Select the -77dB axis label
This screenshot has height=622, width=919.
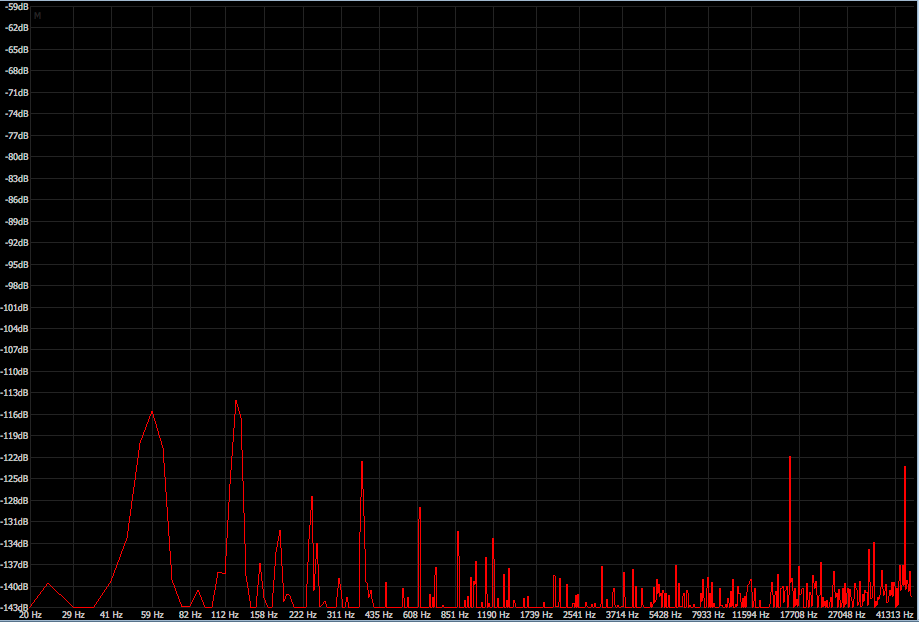(x=15, y=135)
